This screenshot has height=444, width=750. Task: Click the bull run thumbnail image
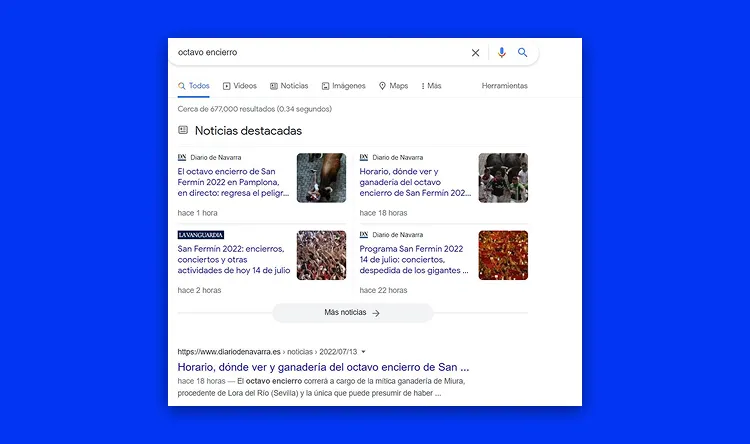[x=321, y=177]
